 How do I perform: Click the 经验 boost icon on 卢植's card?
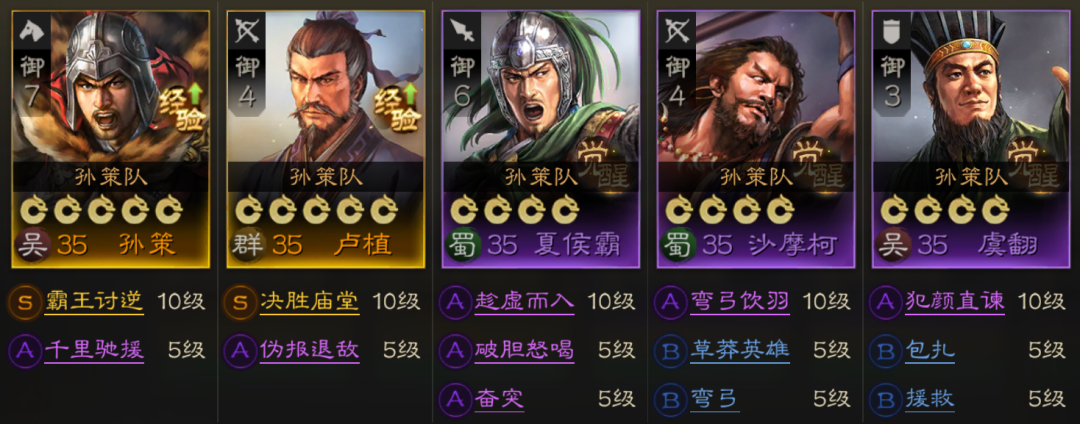[x=397, y=107]
